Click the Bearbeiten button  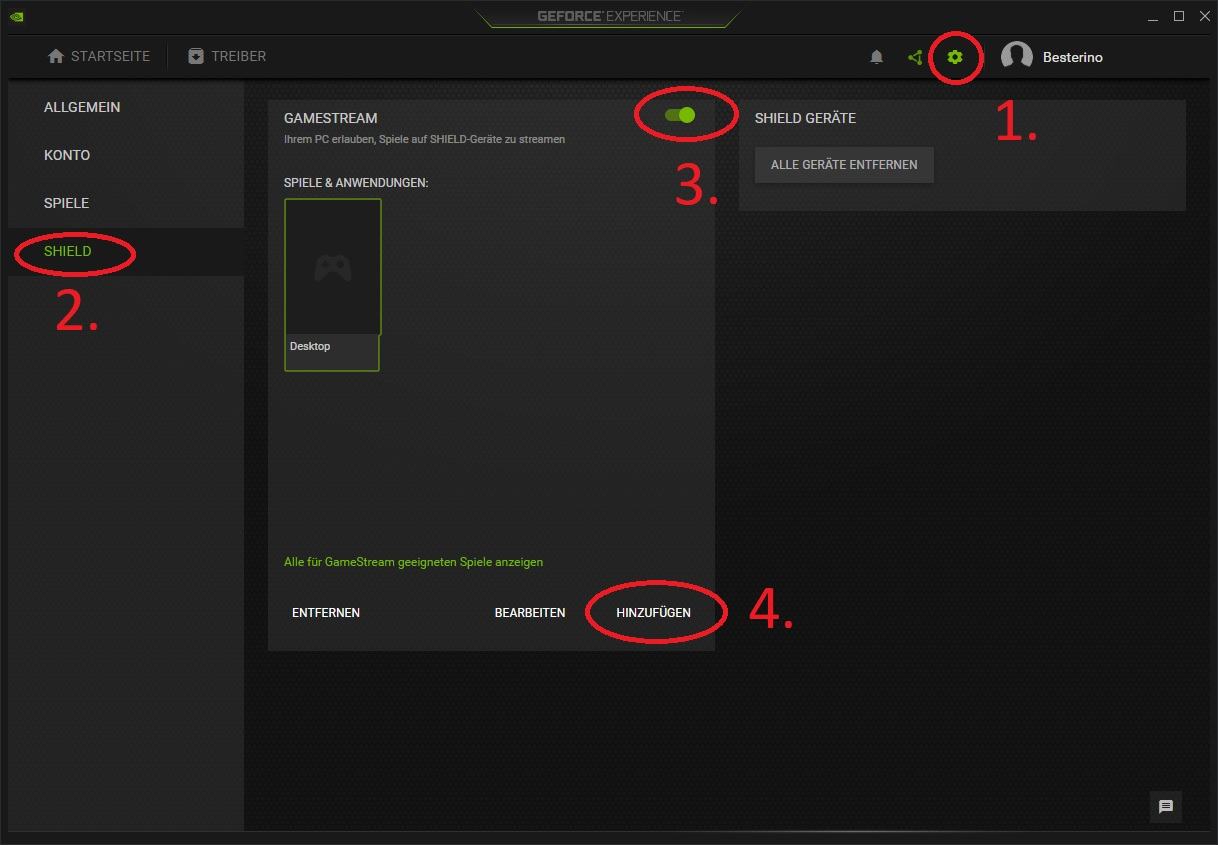(530, 612)
